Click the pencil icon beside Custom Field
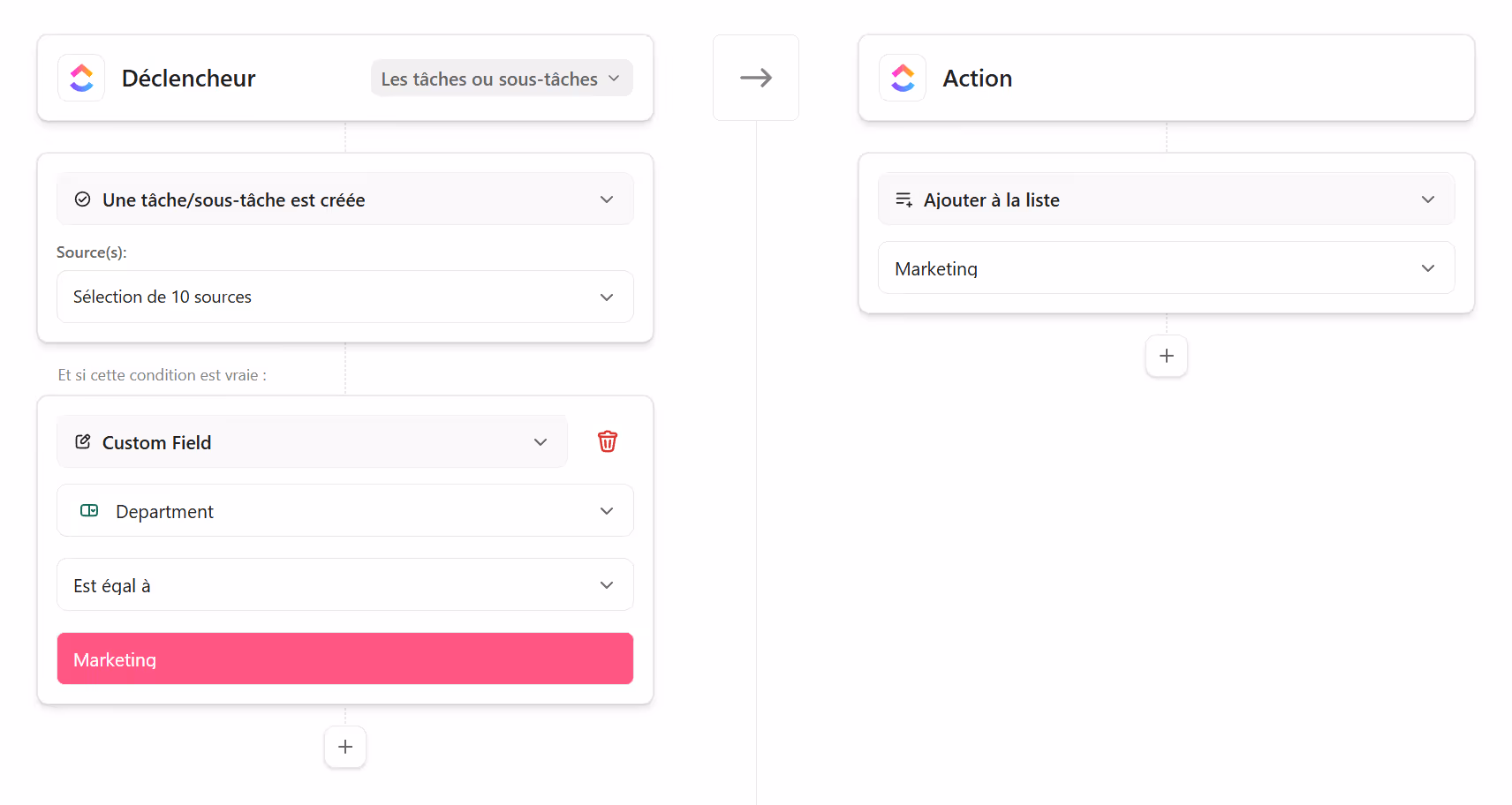 (83, 441)
